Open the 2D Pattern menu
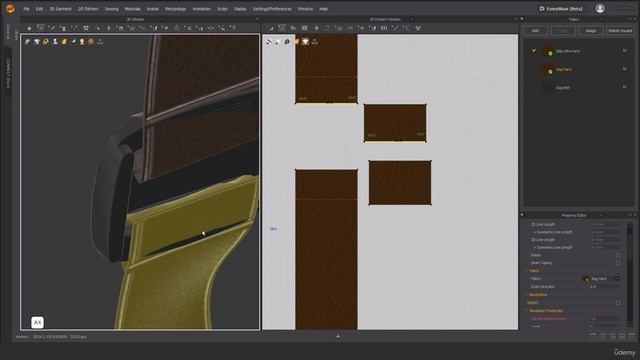This screenshot has height=360, width=640. pyautogui.click(x=88, y=9)
